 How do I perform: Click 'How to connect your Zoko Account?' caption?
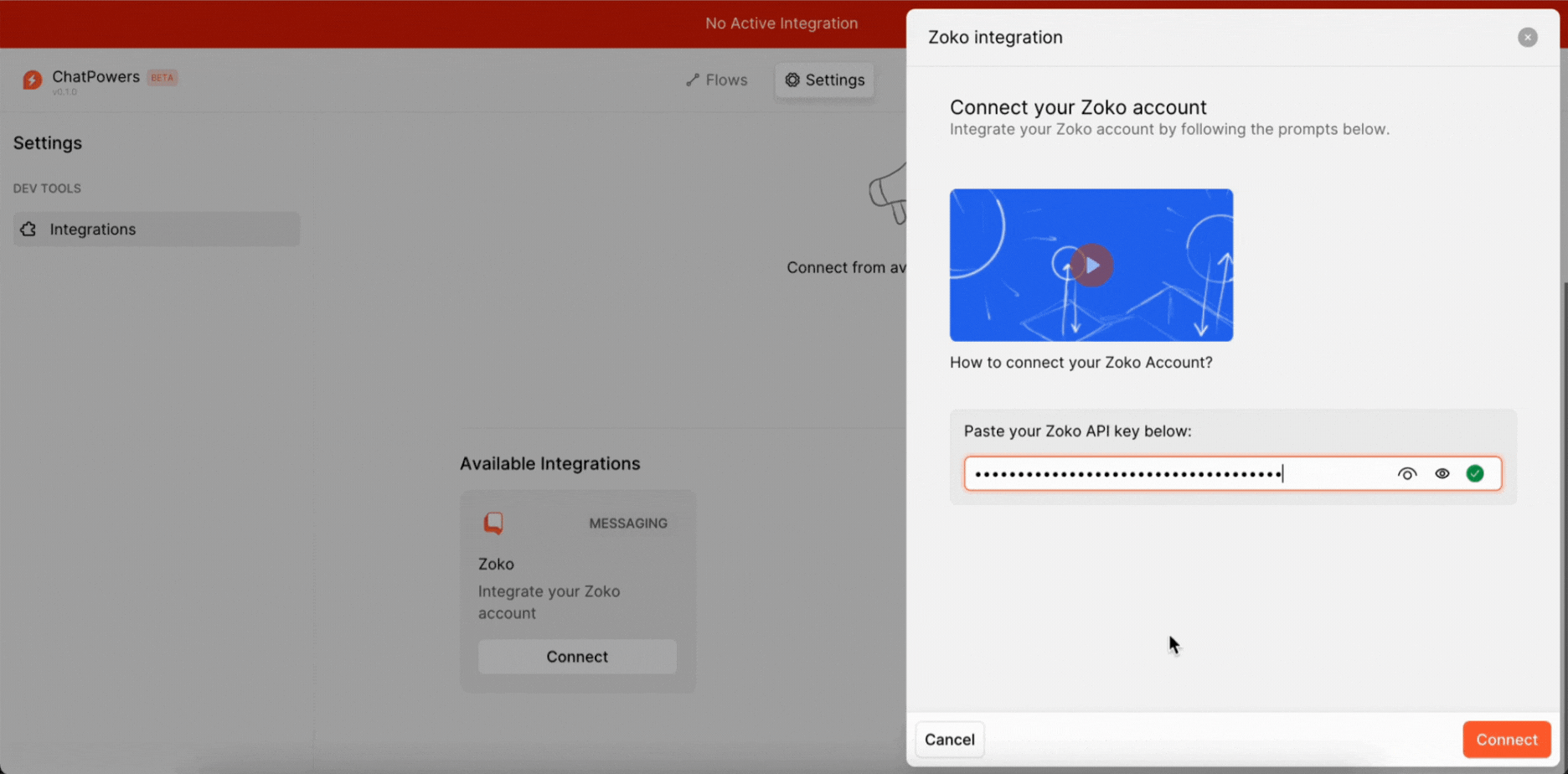[x=1081, y=363]
